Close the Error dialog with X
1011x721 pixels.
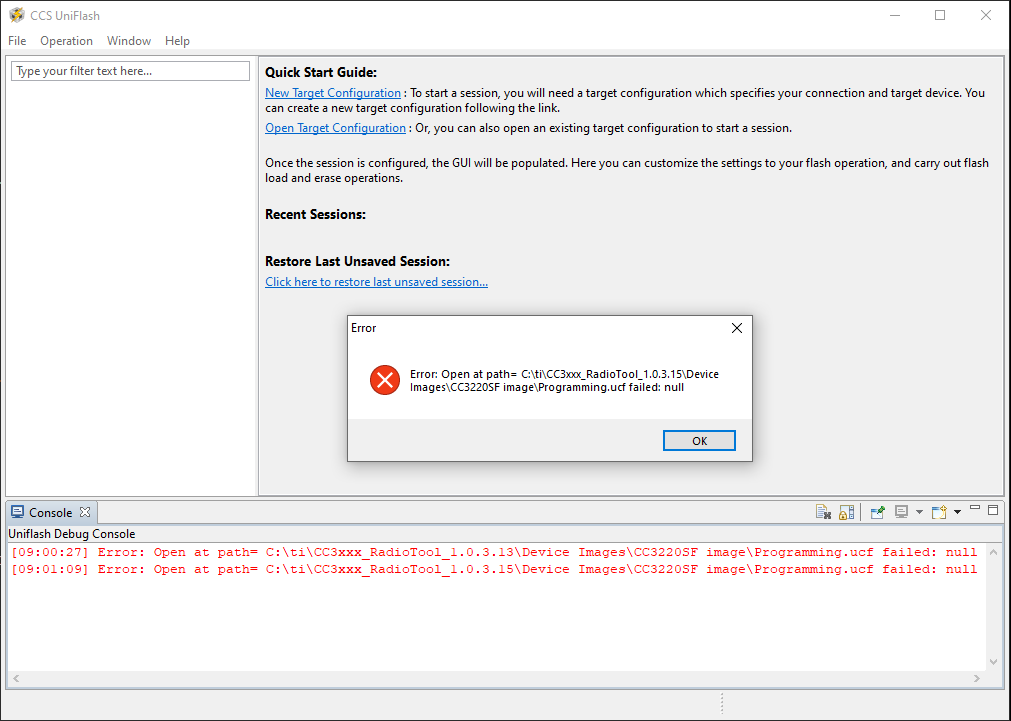pyautogui.click(x=737, y=328)
